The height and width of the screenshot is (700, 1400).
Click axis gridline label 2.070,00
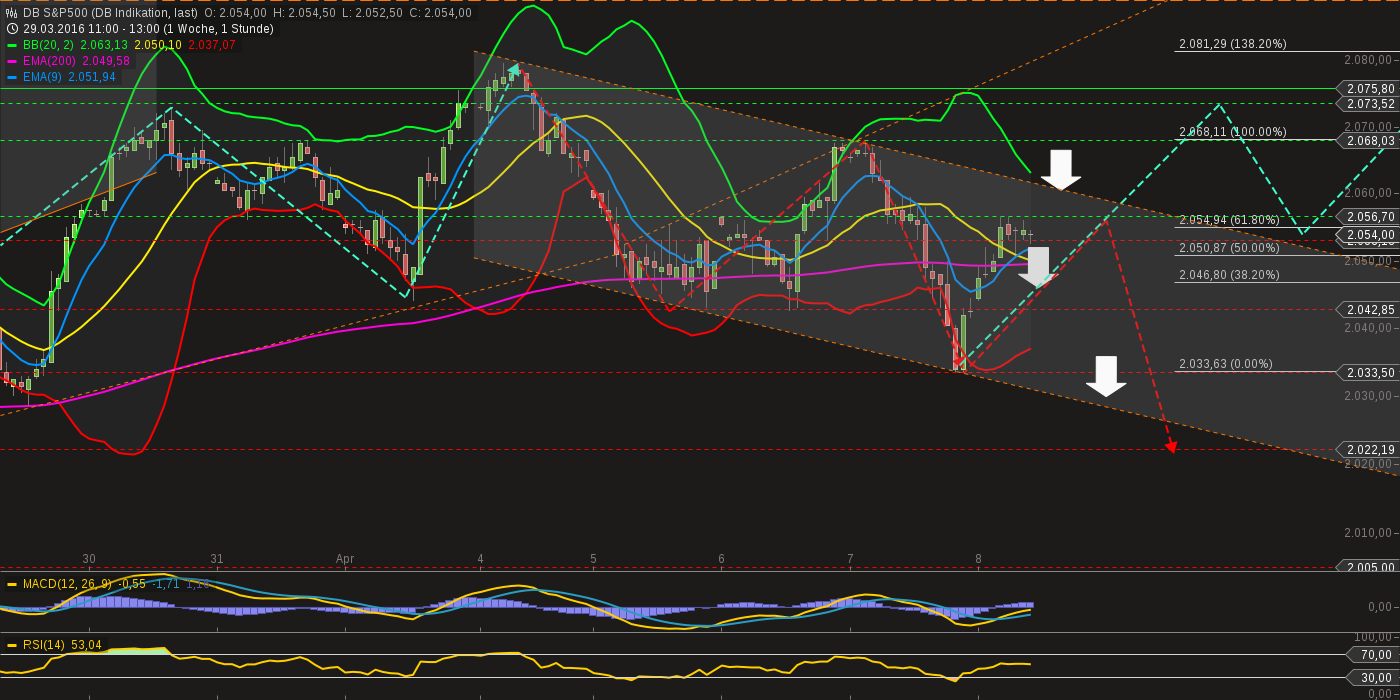(1369, 127)
